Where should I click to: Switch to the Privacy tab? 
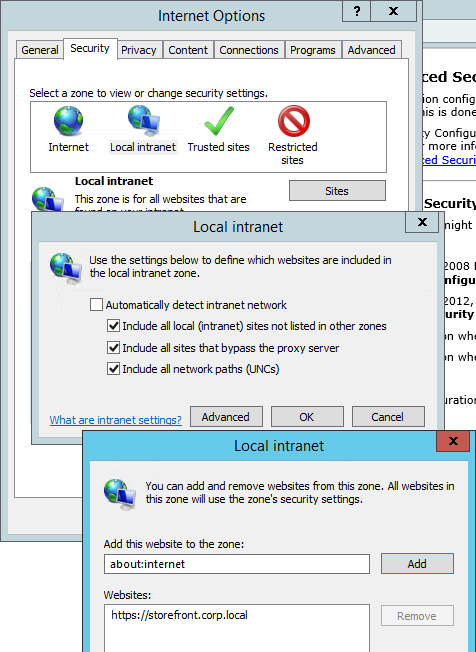point(139,50)
